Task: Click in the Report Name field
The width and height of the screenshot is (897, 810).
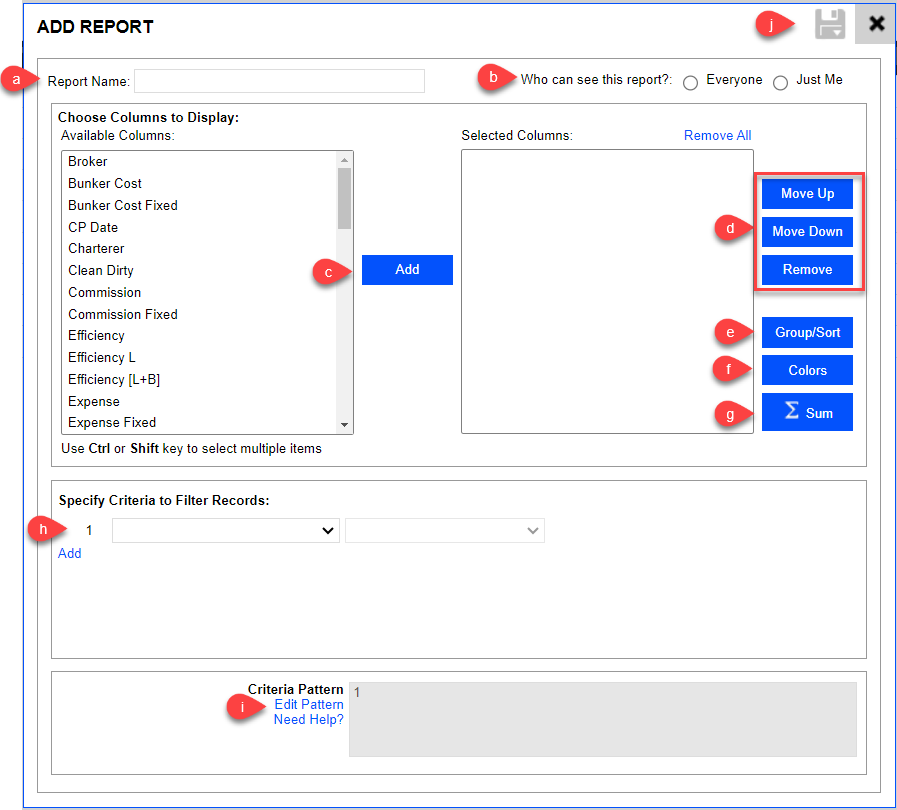Action: pos(279,80)
